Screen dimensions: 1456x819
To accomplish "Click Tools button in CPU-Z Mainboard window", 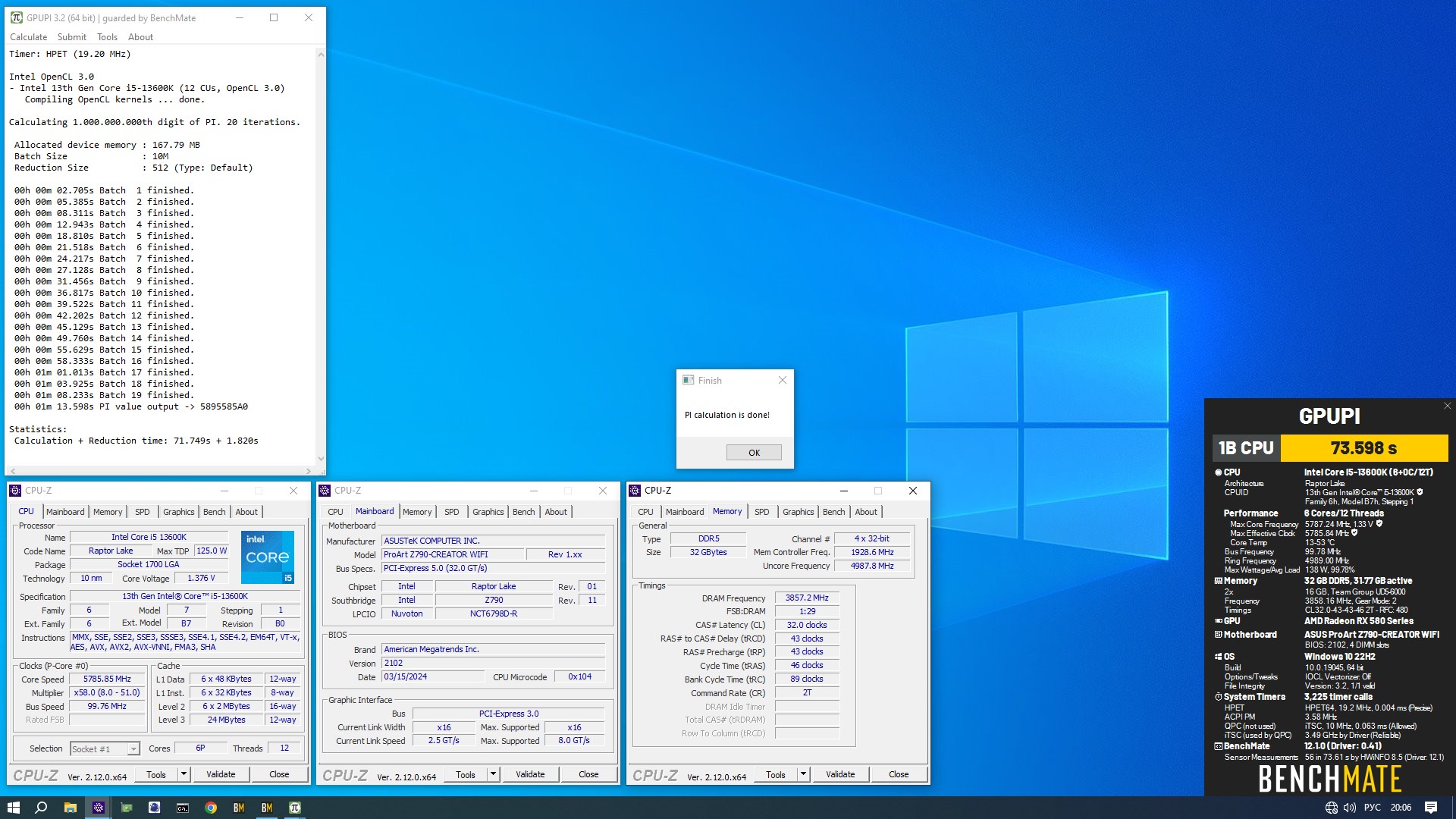I will (x=466, y=774).
